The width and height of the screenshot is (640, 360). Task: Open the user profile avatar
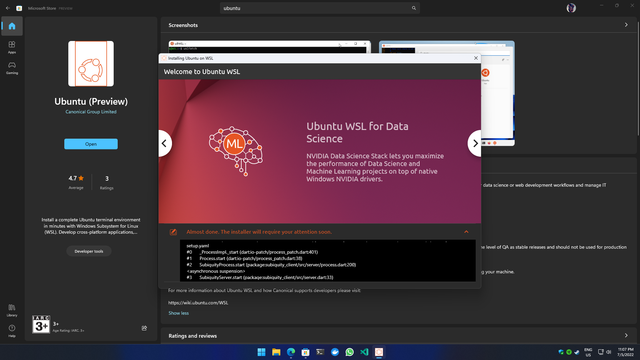pos(571,8)
